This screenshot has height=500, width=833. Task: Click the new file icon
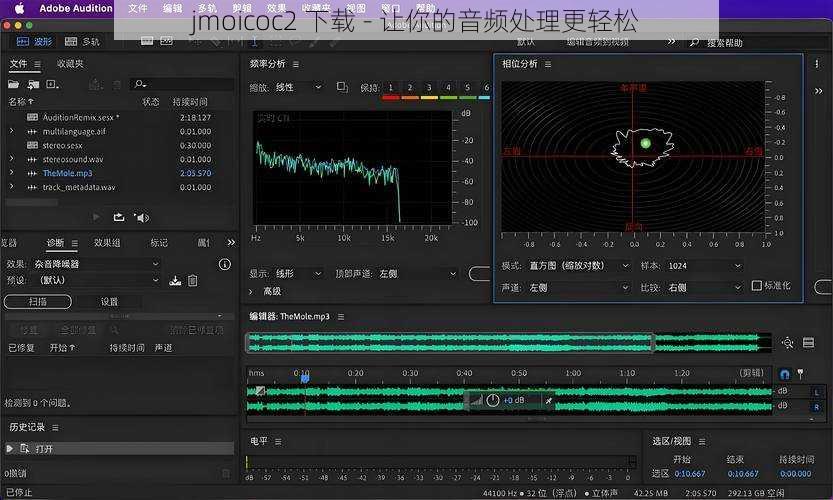point(52,84)
